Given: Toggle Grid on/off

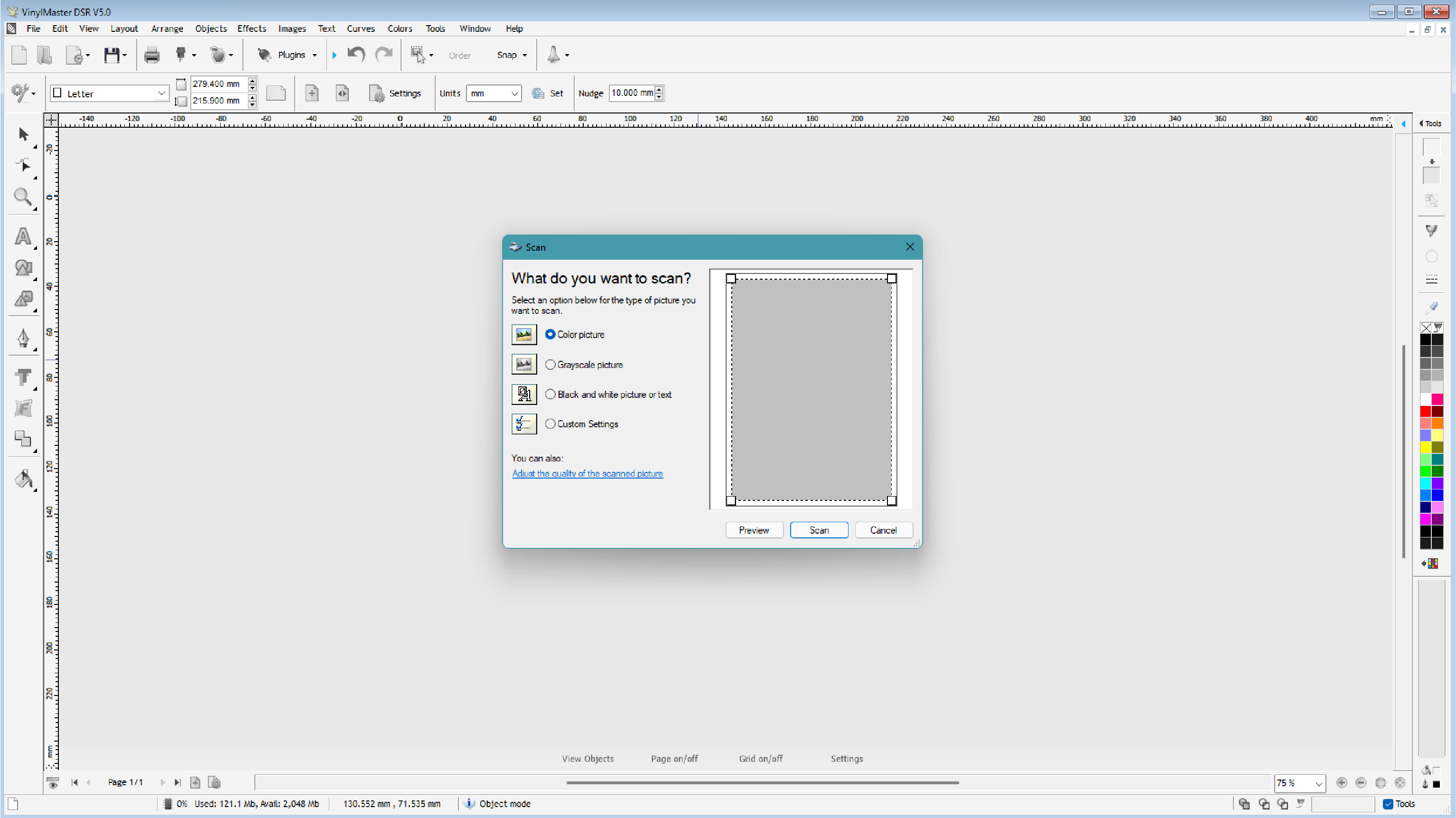Looking at the screenshot, I should (x=761, y=759).
